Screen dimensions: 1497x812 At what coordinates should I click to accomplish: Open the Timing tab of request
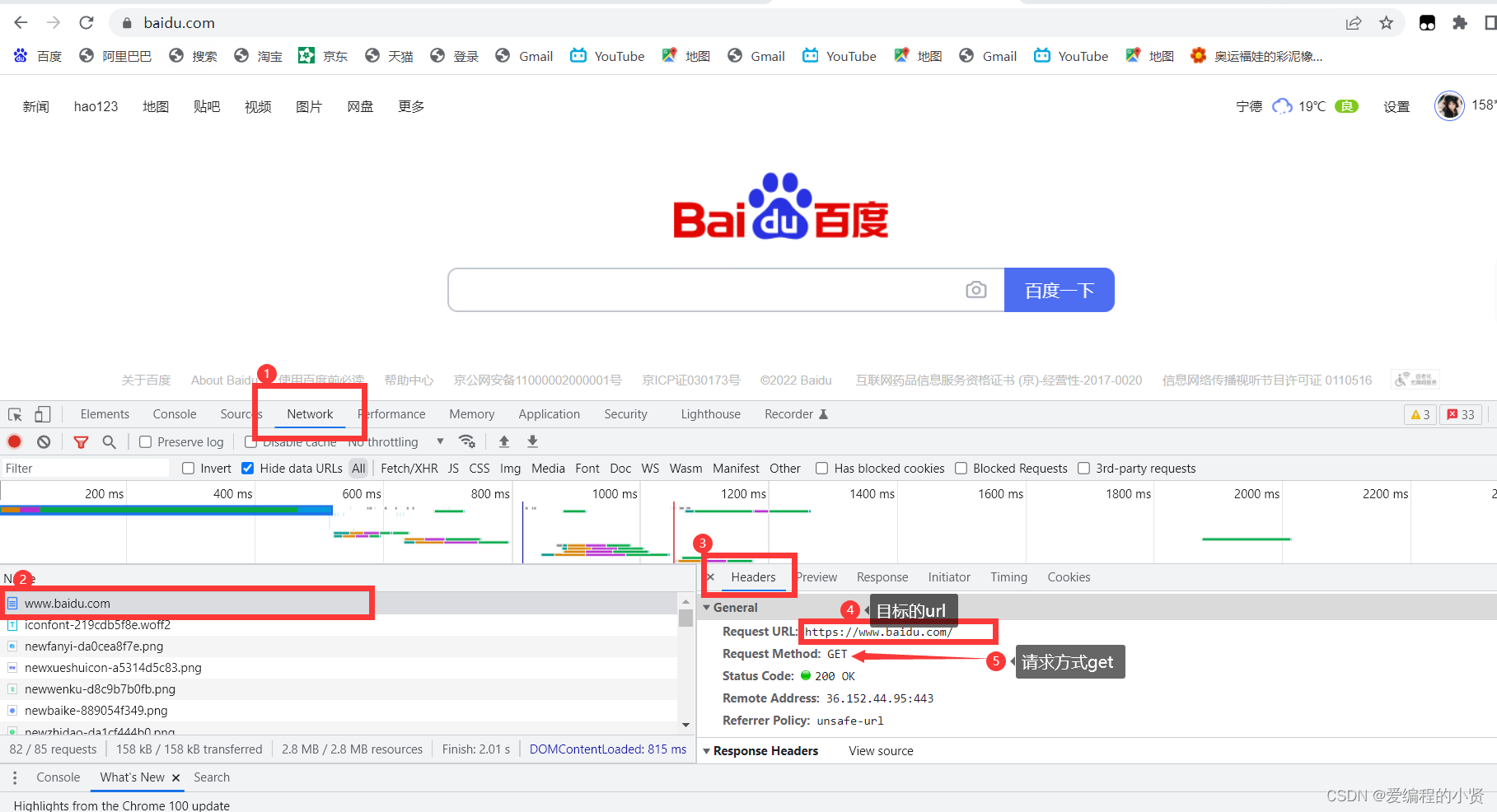pos(1009,577)
